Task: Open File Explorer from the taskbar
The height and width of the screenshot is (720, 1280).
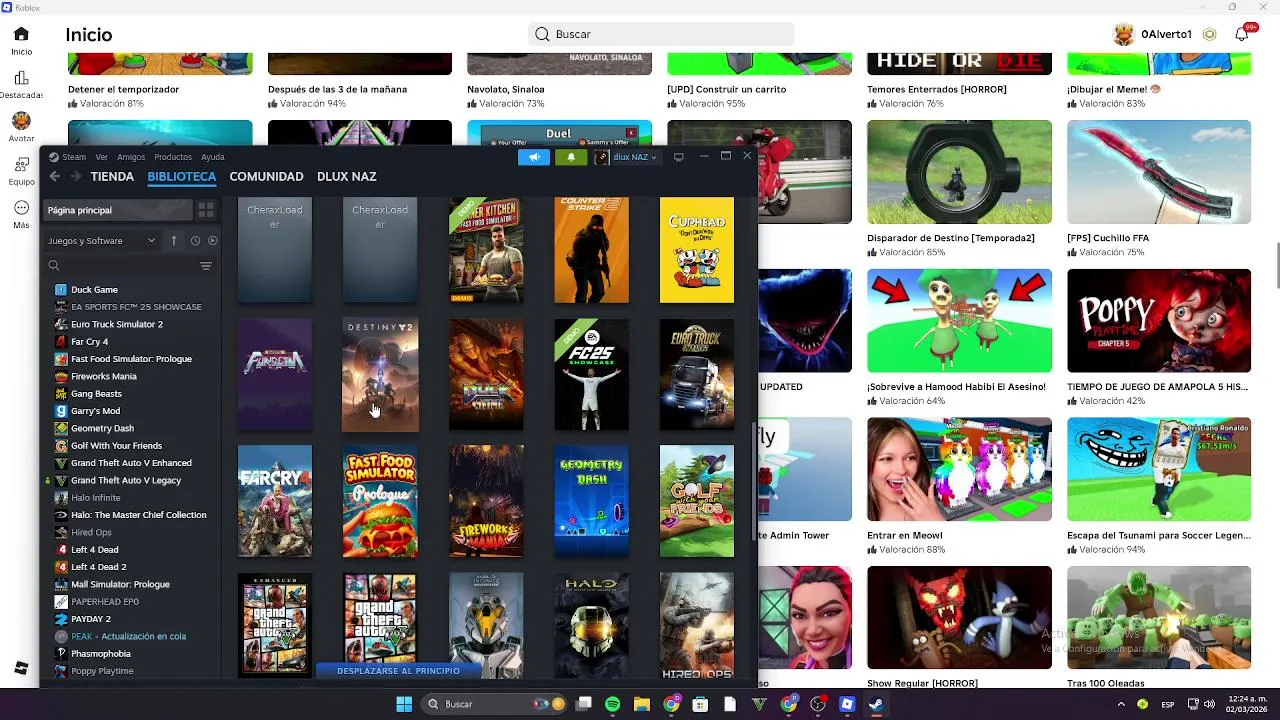Action: pyautogui.click(x=642, y=704)
